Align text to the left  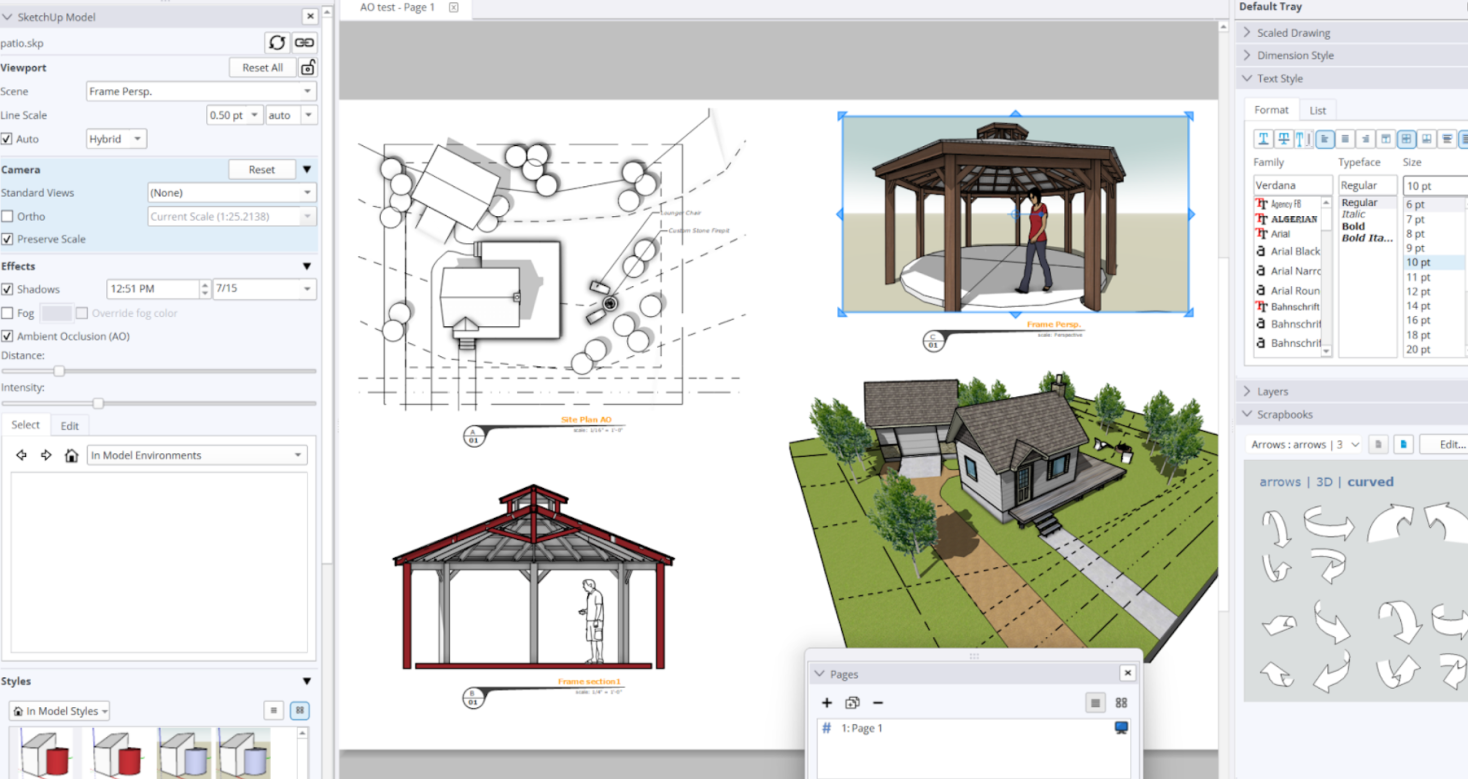click(x=1325, y=139)
